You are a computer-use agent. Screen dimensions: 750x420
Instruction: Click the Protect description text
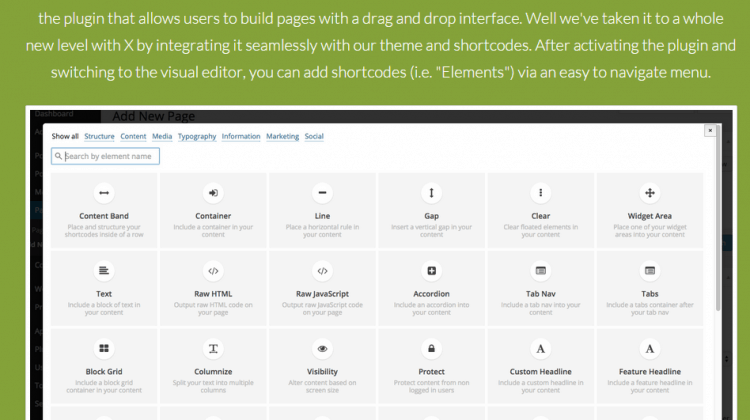click(431, 387)
